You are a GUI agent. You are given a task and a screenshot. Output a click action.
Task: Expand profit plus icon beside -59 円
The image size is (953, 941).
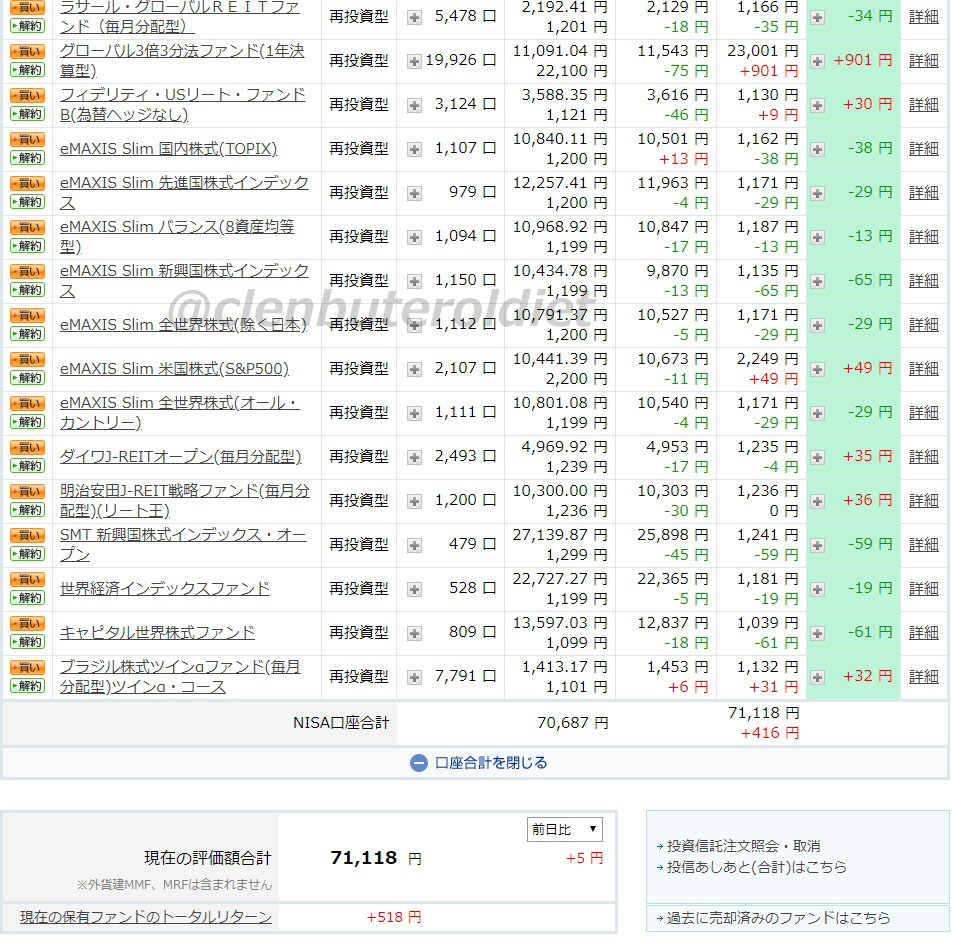[x=818, y=546]
